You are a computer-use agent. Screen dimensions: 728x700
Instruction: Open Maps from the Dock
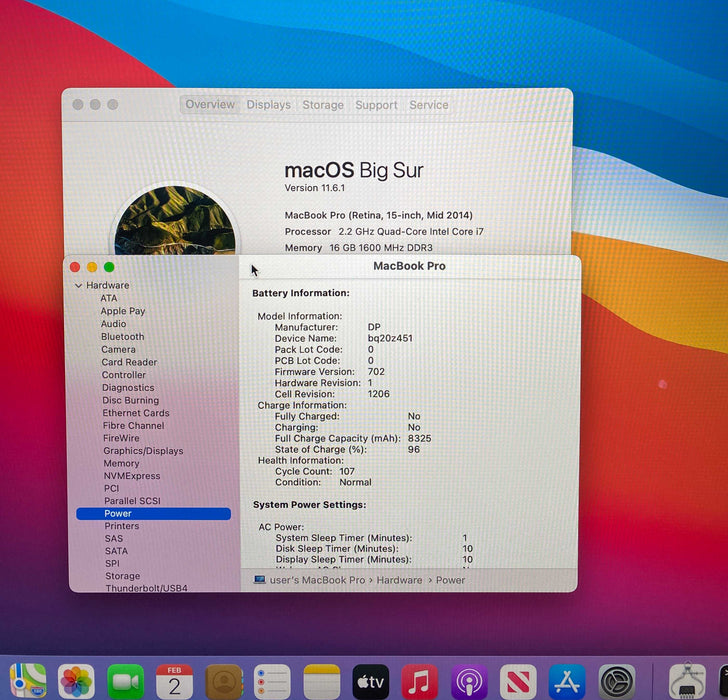(x=28, y=681)
